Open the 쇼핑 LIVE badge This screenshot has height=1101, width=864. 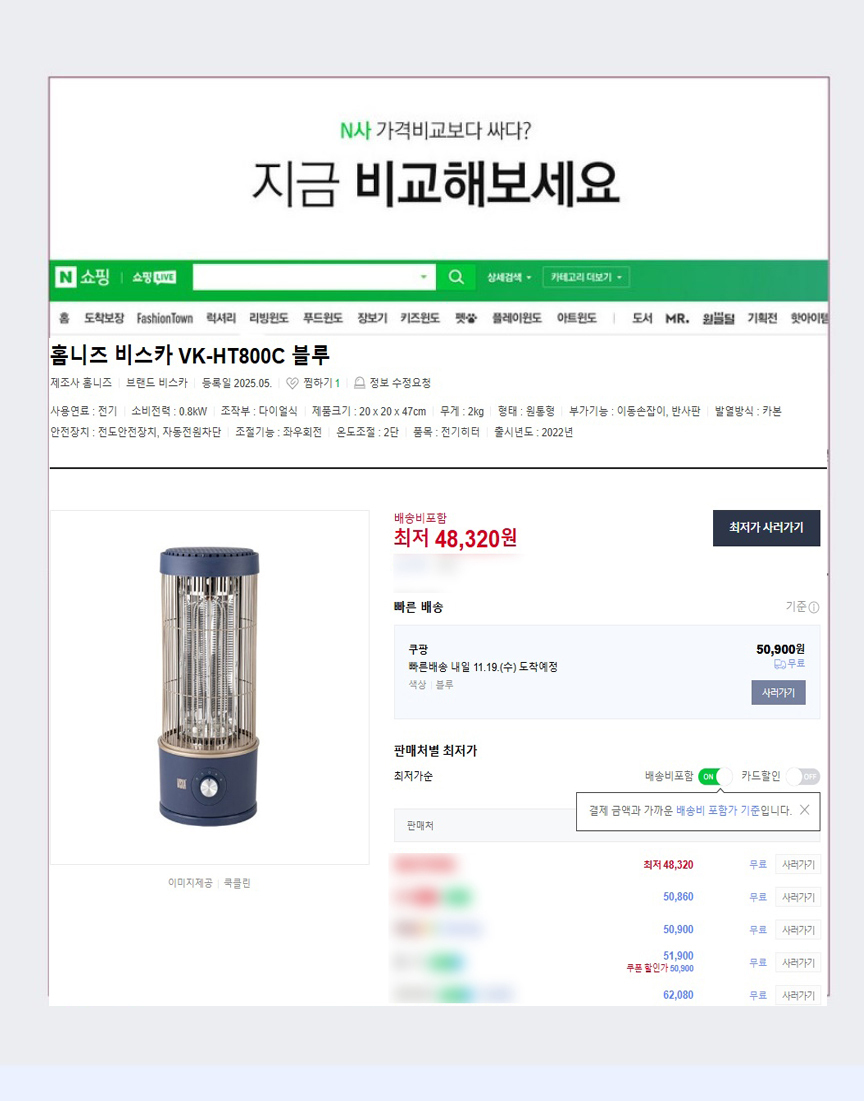[x=154, y=277]
